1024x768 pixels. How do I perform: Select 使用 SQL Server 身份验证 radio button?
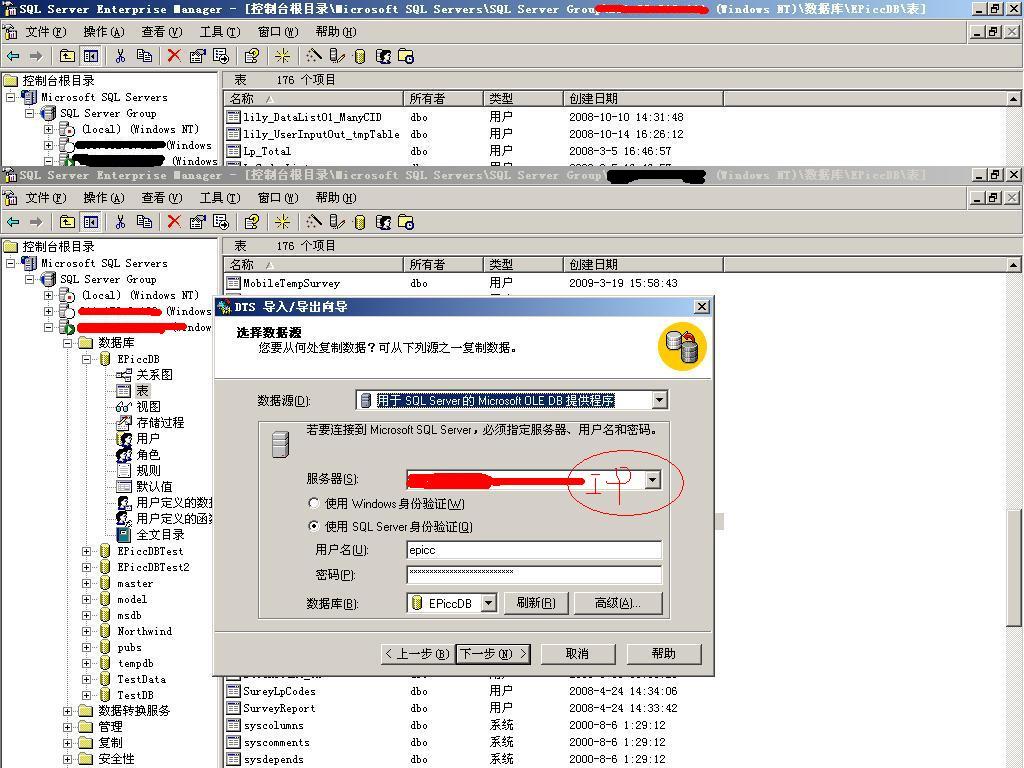point(314,526)
